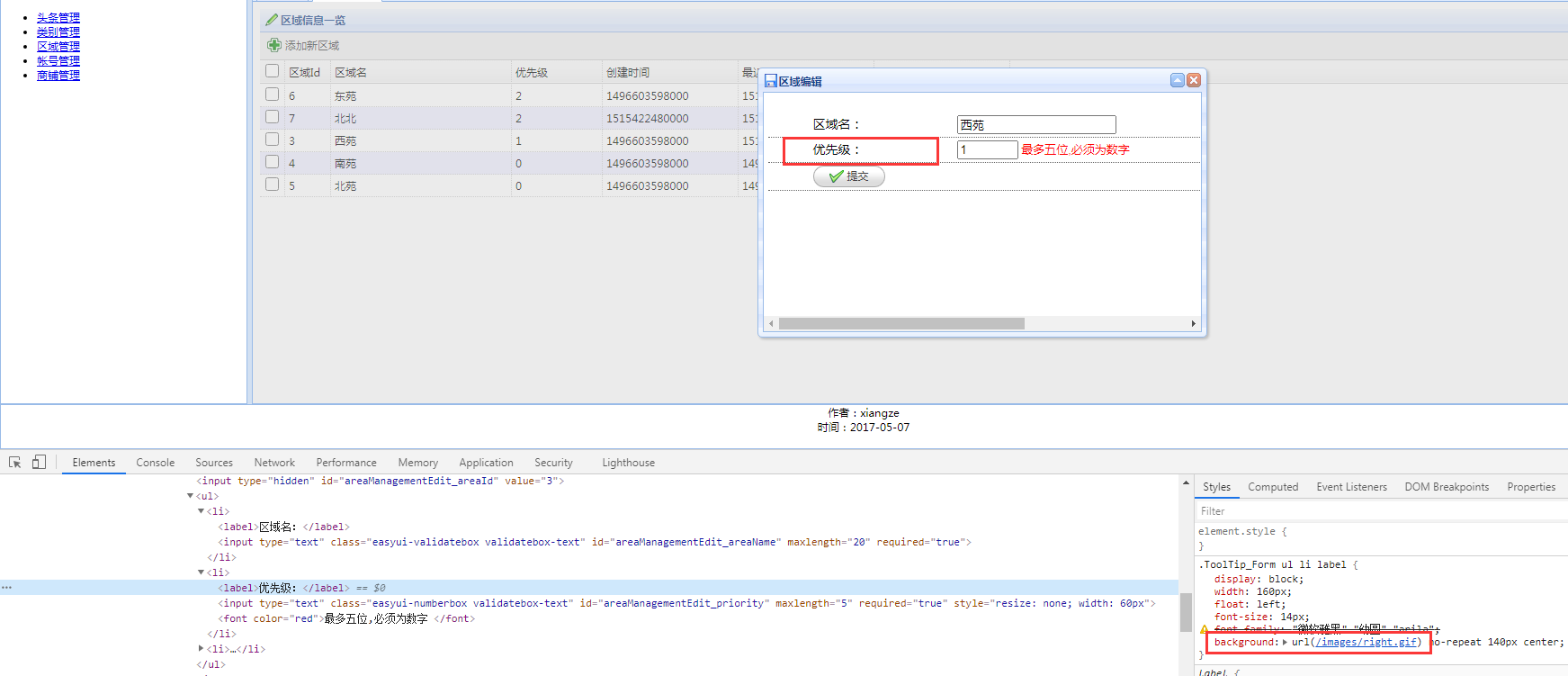1568x676 pixels.
Task: Switch to the Computed pane tab
Action: 1273,487
